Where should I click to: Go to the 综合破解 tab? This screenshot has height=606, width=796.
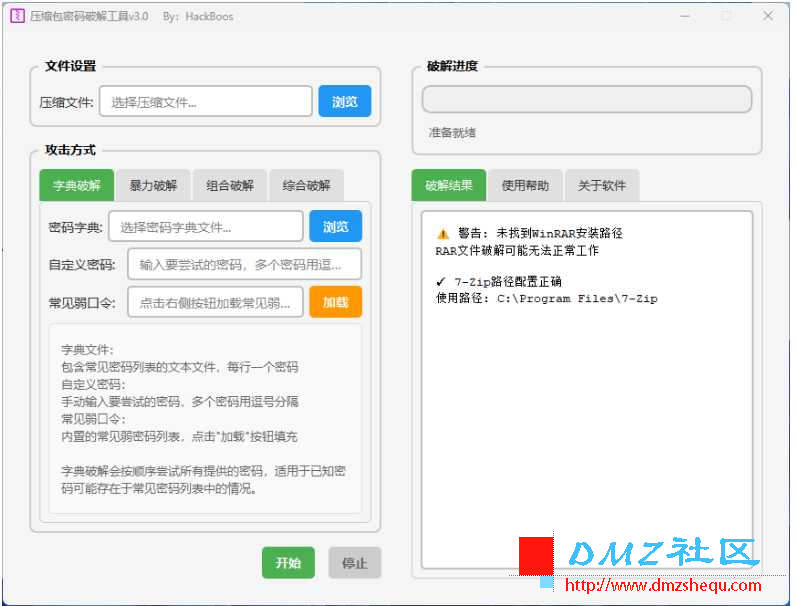pos(306,185)
